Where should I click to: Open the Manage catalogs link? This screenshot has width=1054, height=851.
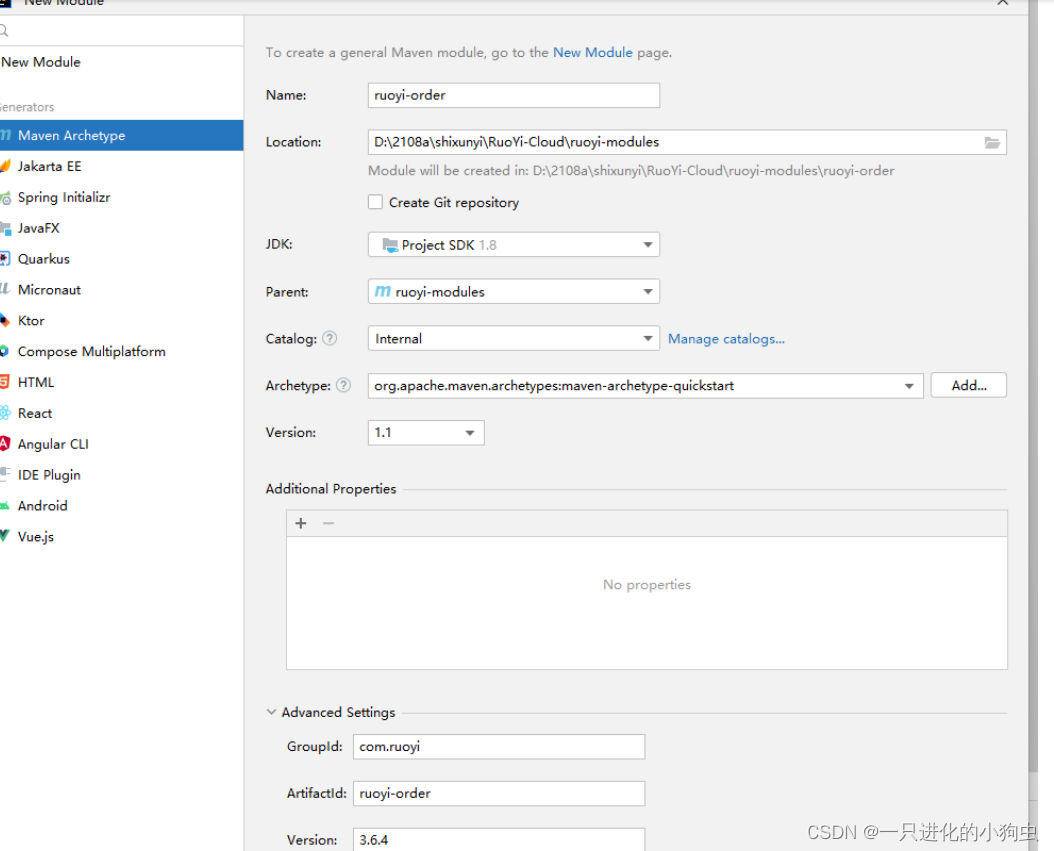point(726,339)
